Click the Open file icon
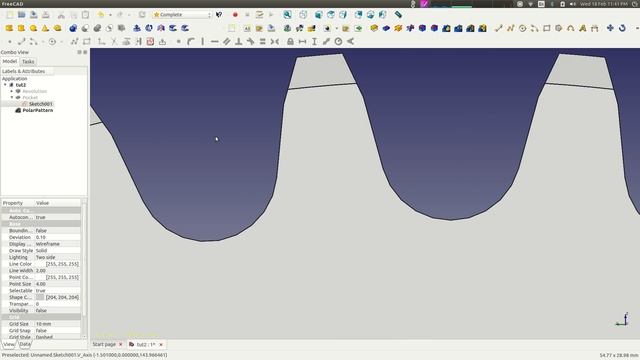The width and height of the screenshot is (640, 360). [x=21, y=15]
